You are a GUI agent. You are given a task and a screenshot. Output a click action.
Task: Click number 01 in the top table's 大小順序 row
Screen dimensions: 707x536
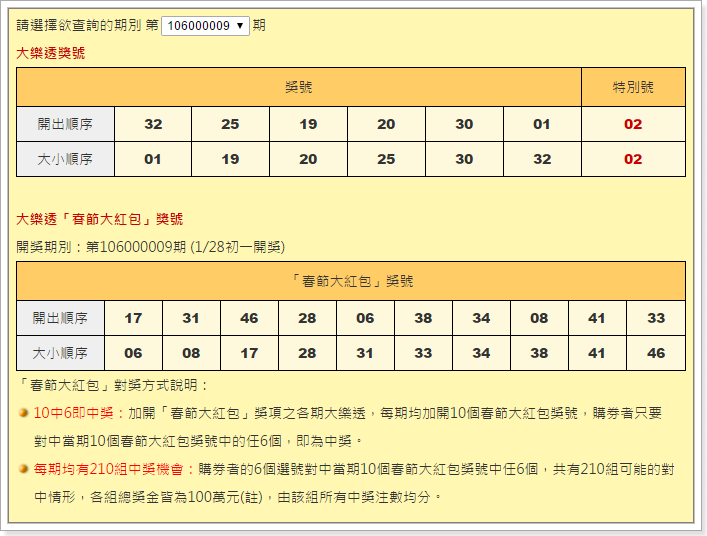[153, 159]
